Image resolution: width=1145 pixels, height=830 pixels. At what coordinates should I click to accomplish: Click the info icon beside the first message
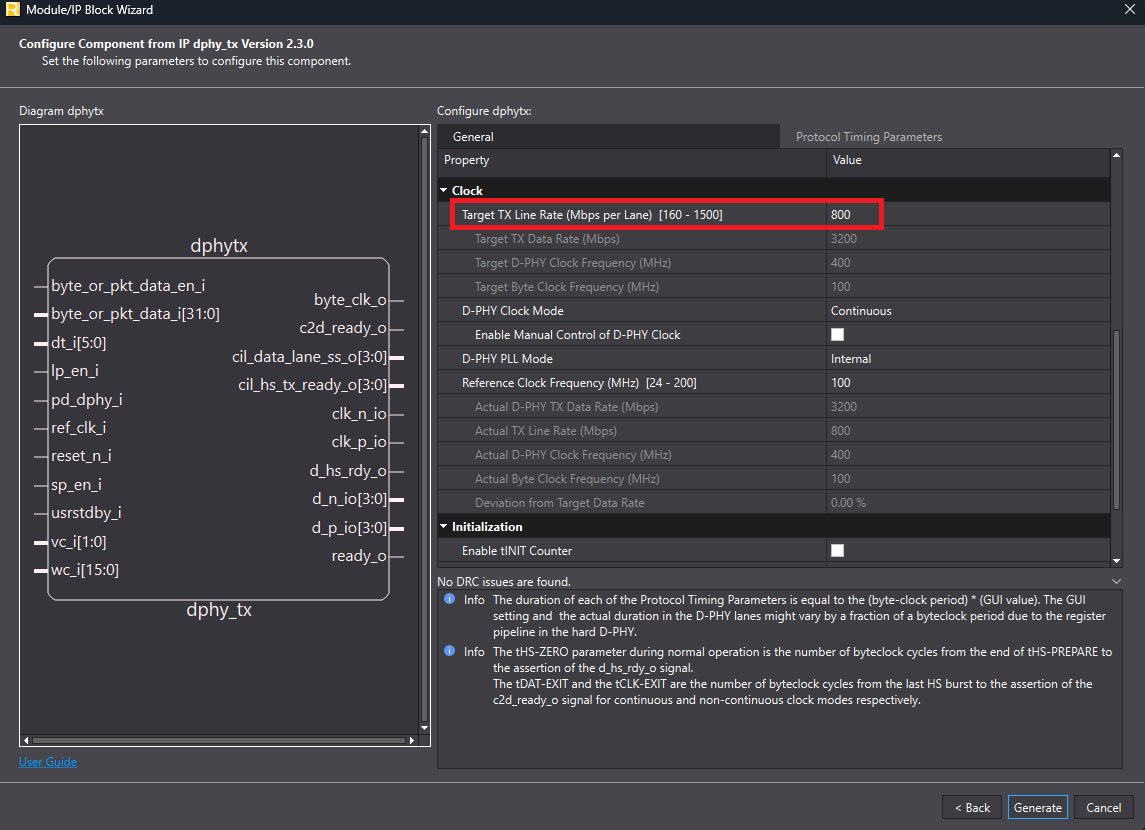449,600
